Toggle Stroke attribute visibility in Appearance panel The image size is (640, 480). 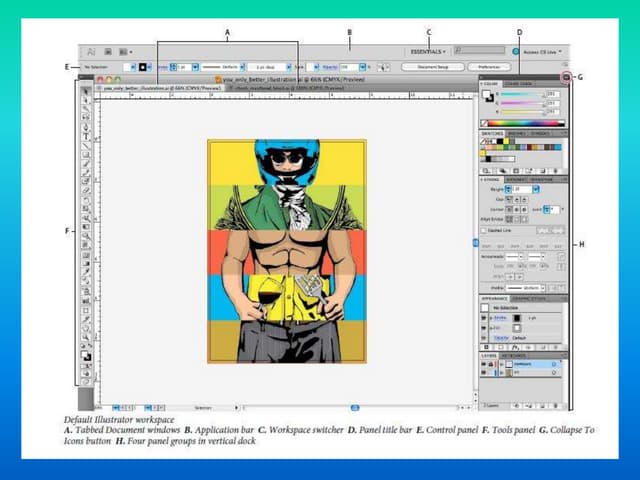pos(484,317)
